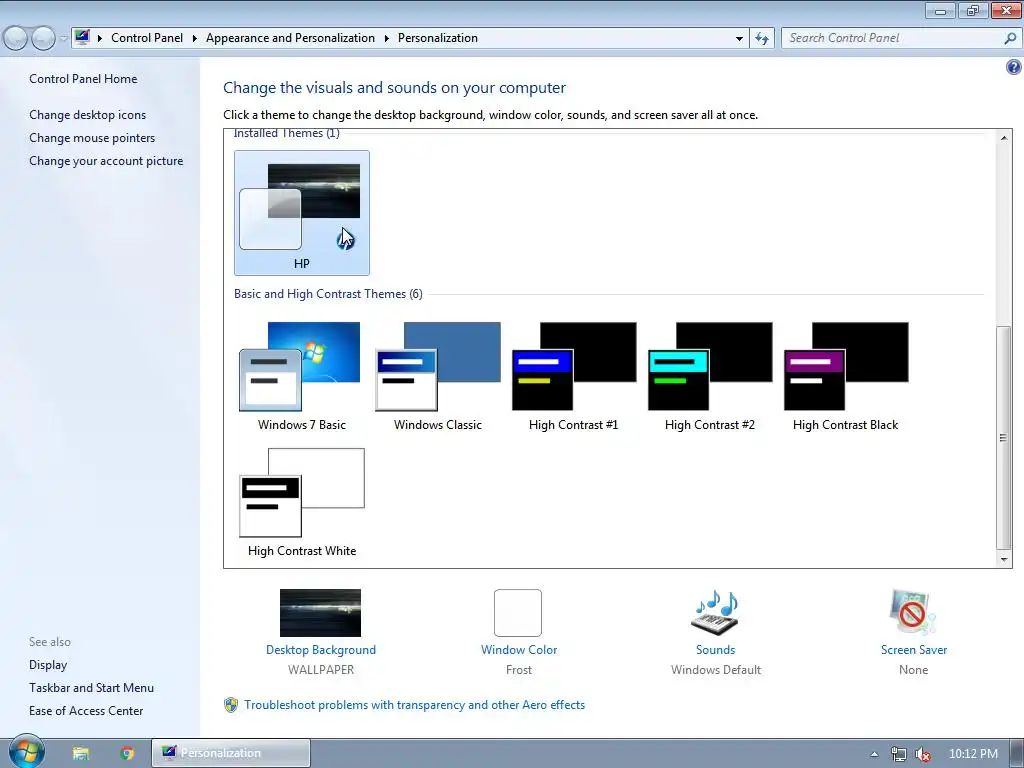The width and height of the screenshot is (1024, 768).
Task: Choose the High Contrast #2 theme
Action: point(710,376)
